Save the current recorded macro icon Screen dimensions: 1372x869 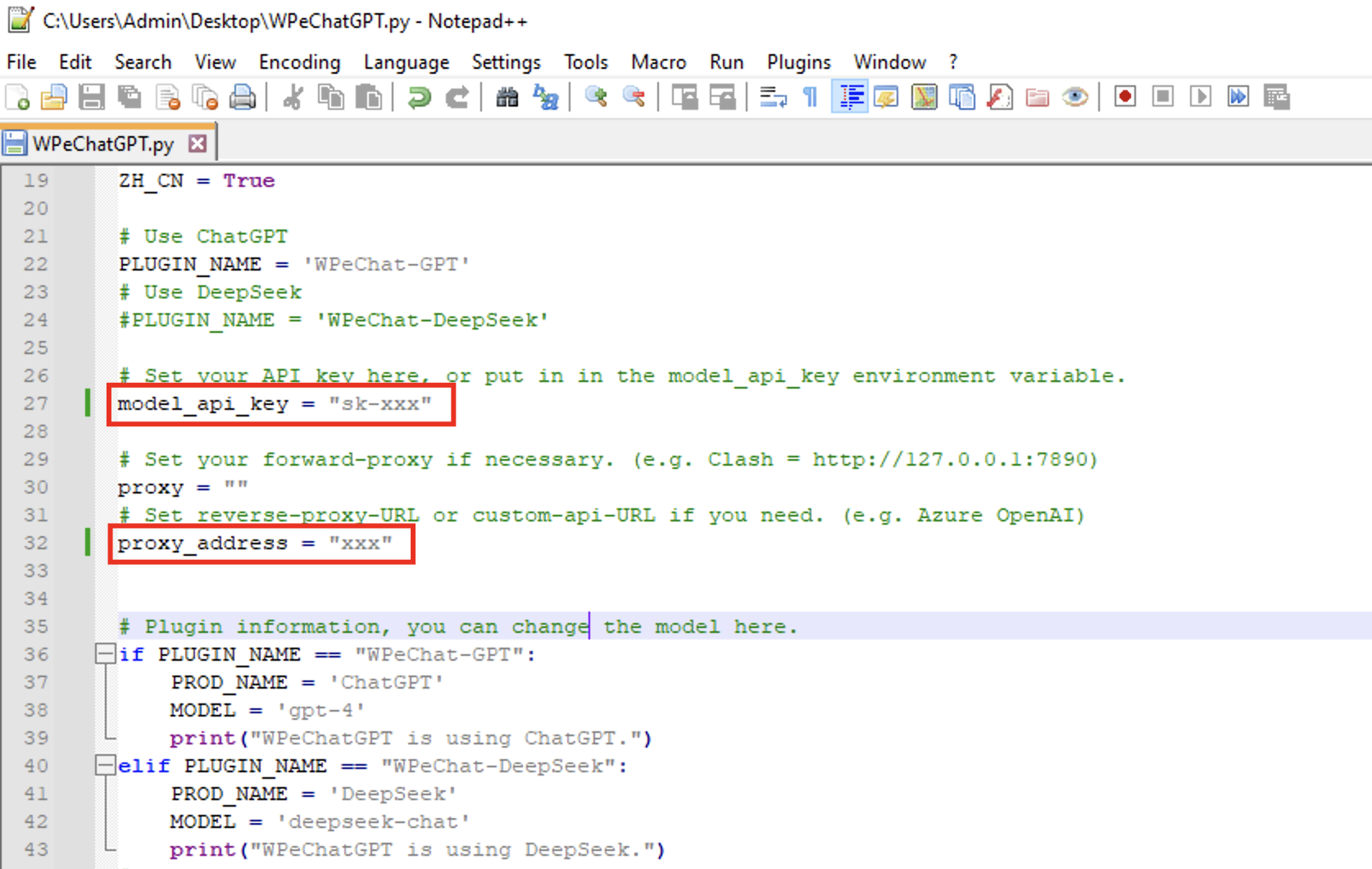pyautogui.click(x=1276, y=97)
